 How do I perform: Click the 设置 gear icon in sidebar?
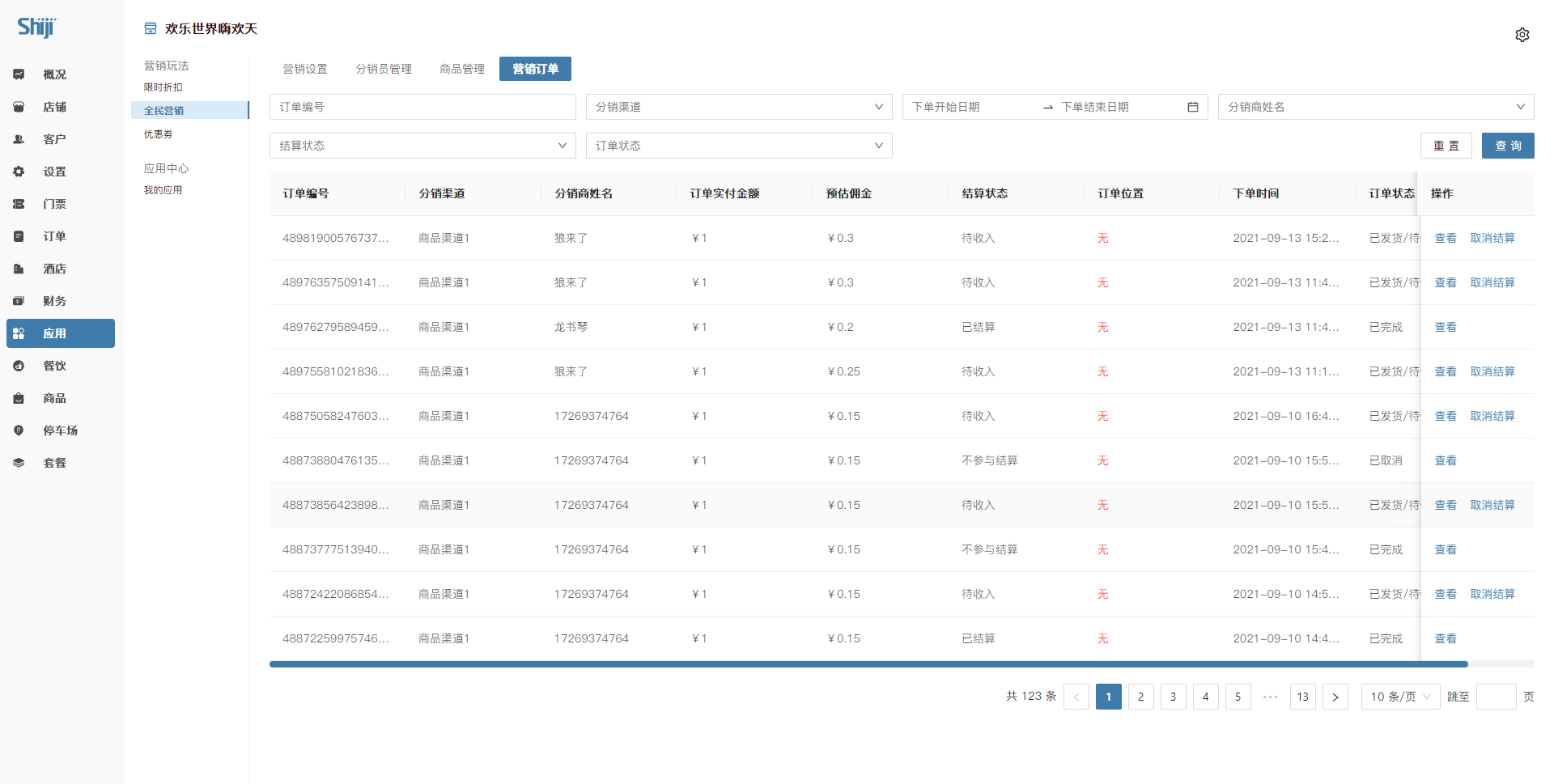pos(19,172)
